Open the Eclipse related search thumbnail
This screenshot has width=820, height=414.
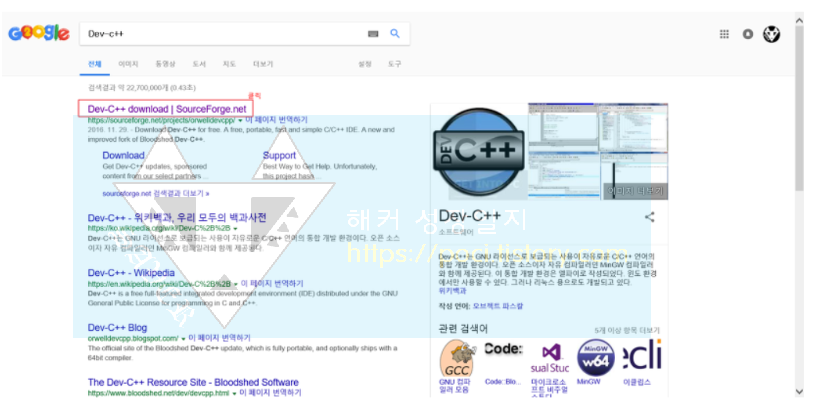[x=642, y=355]
